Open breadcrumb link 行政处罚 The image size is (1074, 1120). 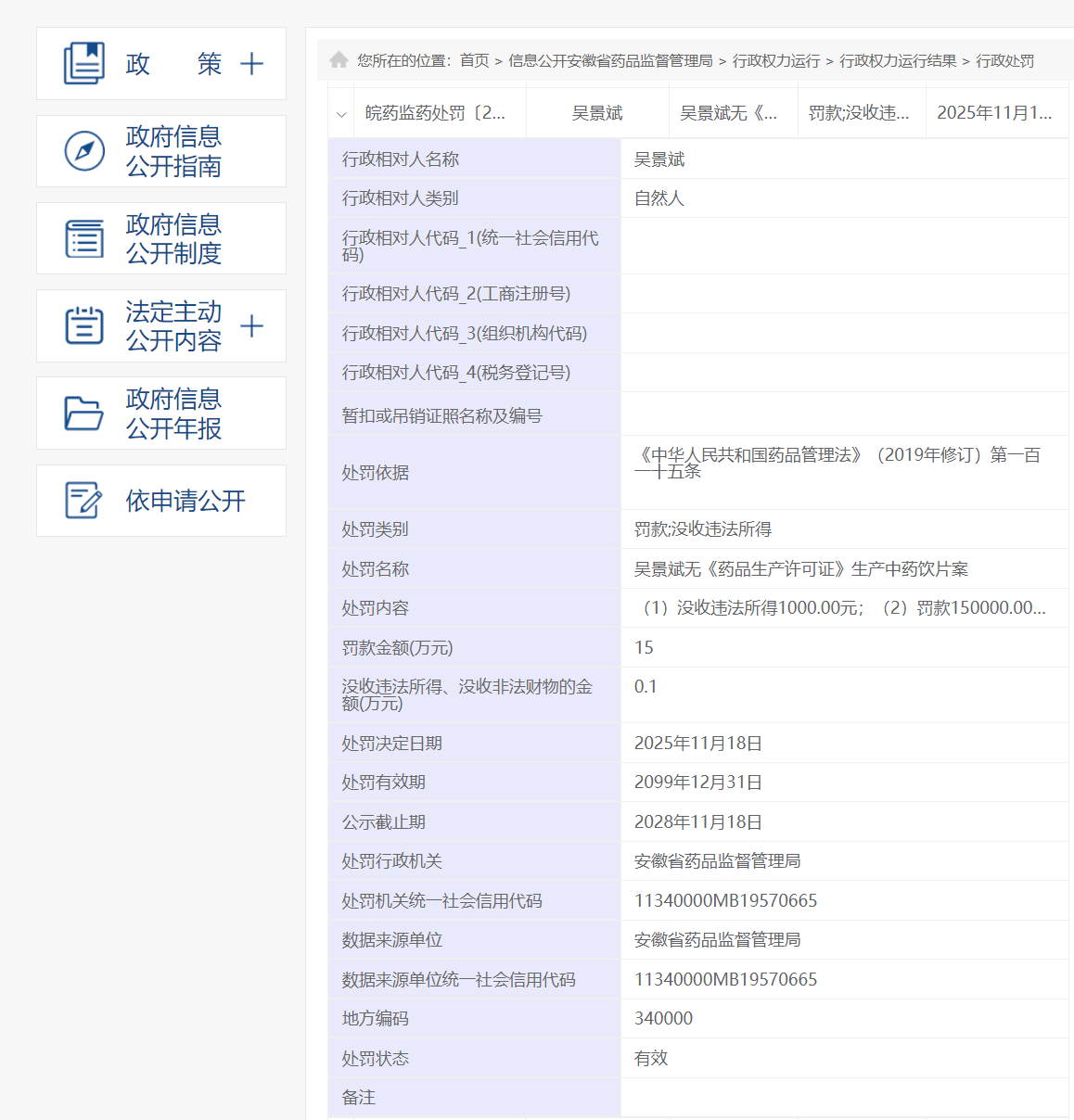tap(1004, 60)
